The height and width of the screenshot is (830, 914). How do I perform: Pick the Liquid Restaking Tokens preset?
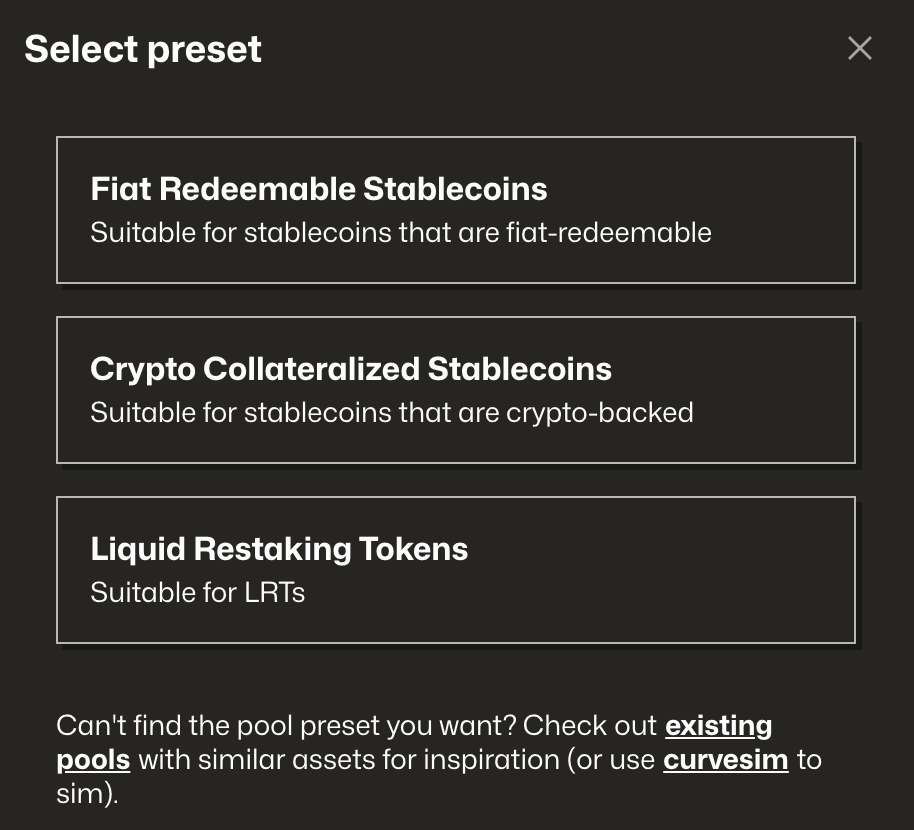(456, 568)
